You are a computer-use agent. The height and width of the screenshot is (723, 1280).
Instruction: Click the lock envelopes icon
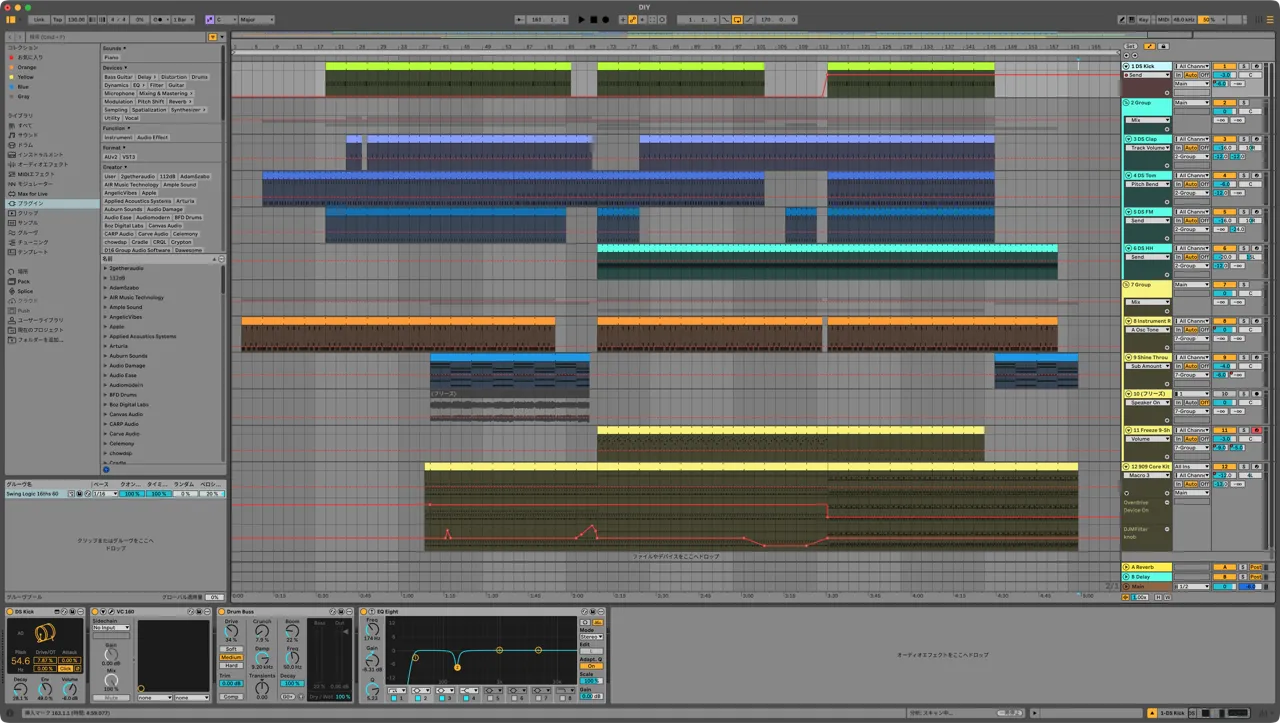pyautogui.click(x=1163, y=46)
